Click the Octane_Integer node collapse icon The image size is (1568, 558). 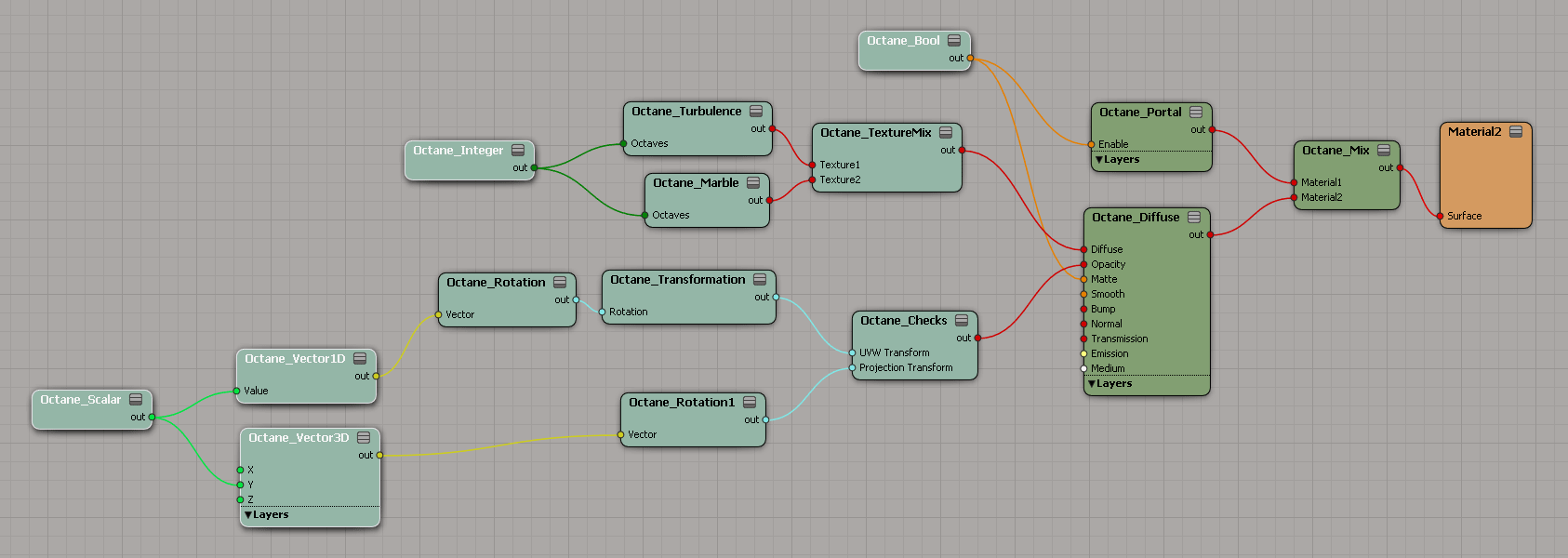518,150
